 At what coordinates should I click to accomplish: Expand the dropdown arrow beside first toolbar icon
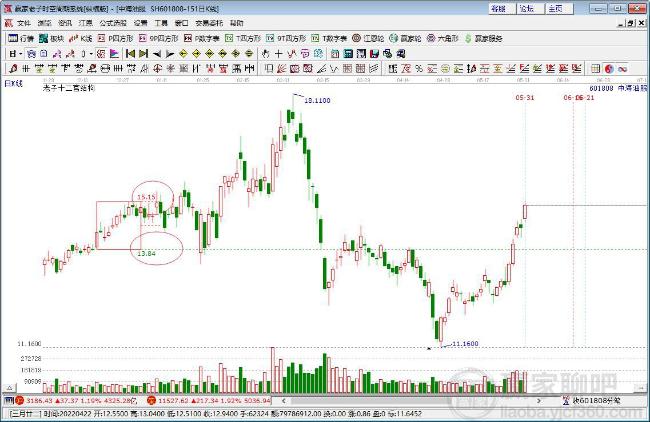click(x=20, y=53)
